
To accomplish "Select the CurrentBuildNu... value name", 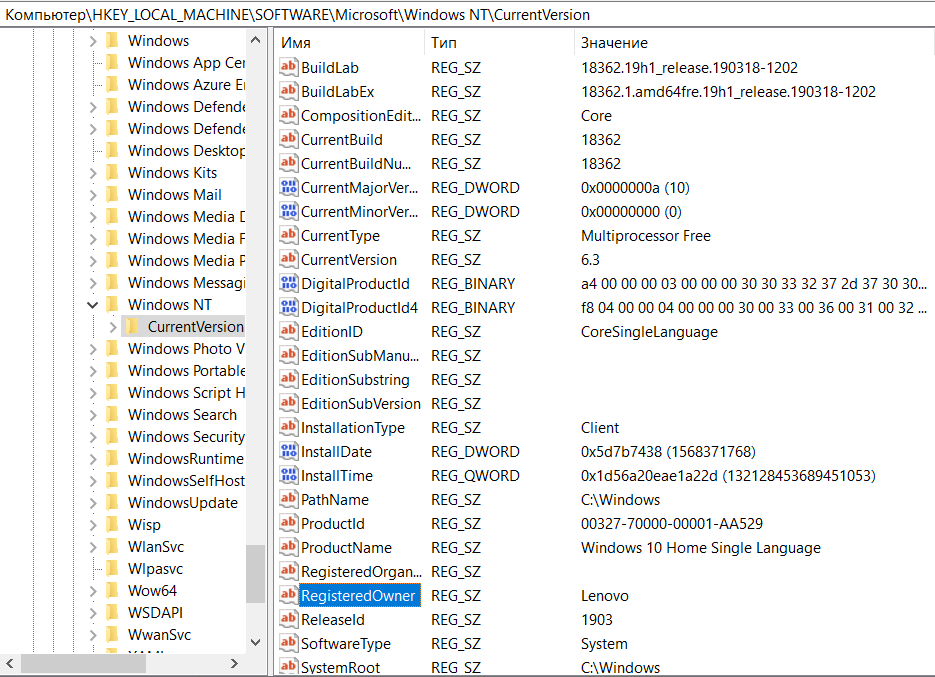I will point(355,163).
